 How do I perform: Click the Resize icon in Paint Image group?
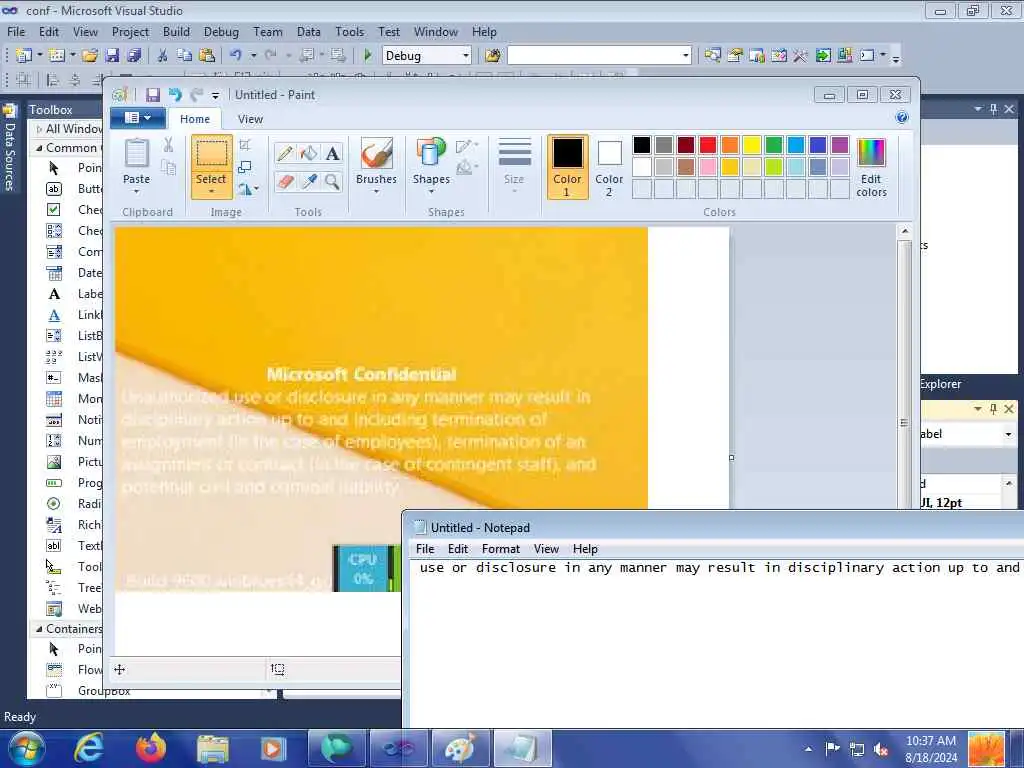tap(245, 167)
